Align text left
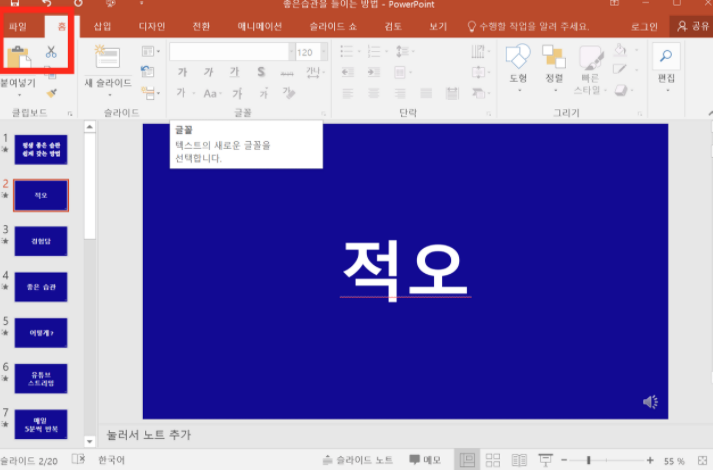The height and width of the screenshot is (470, 713). coord(347,93)
